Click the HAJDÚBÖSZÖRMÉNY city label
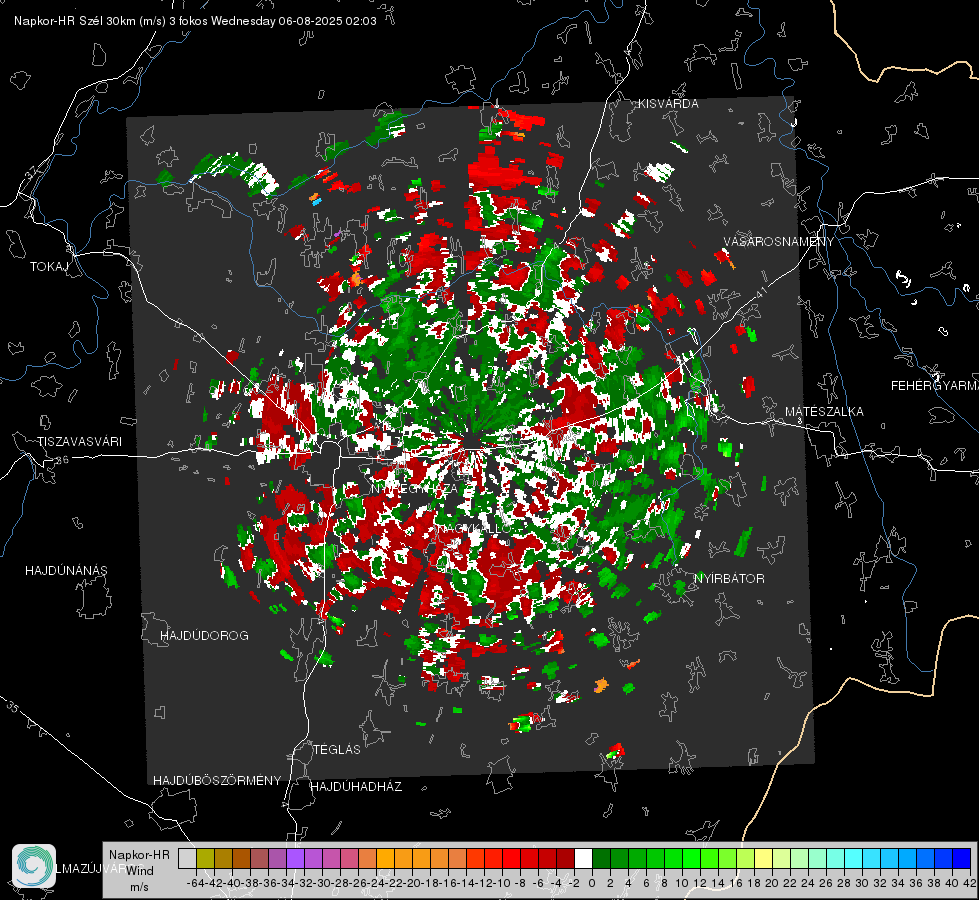979x900 pixels. click(x=217, y=781)
